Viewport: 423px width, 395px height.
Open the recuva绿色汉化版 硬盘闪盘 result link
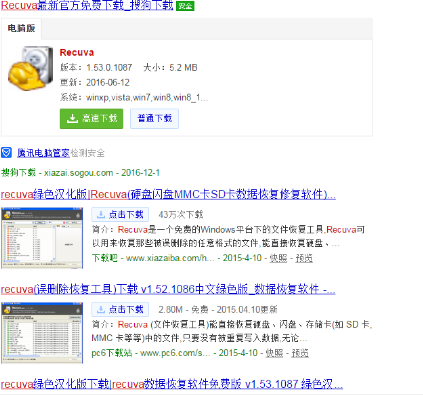pos(168,194)
